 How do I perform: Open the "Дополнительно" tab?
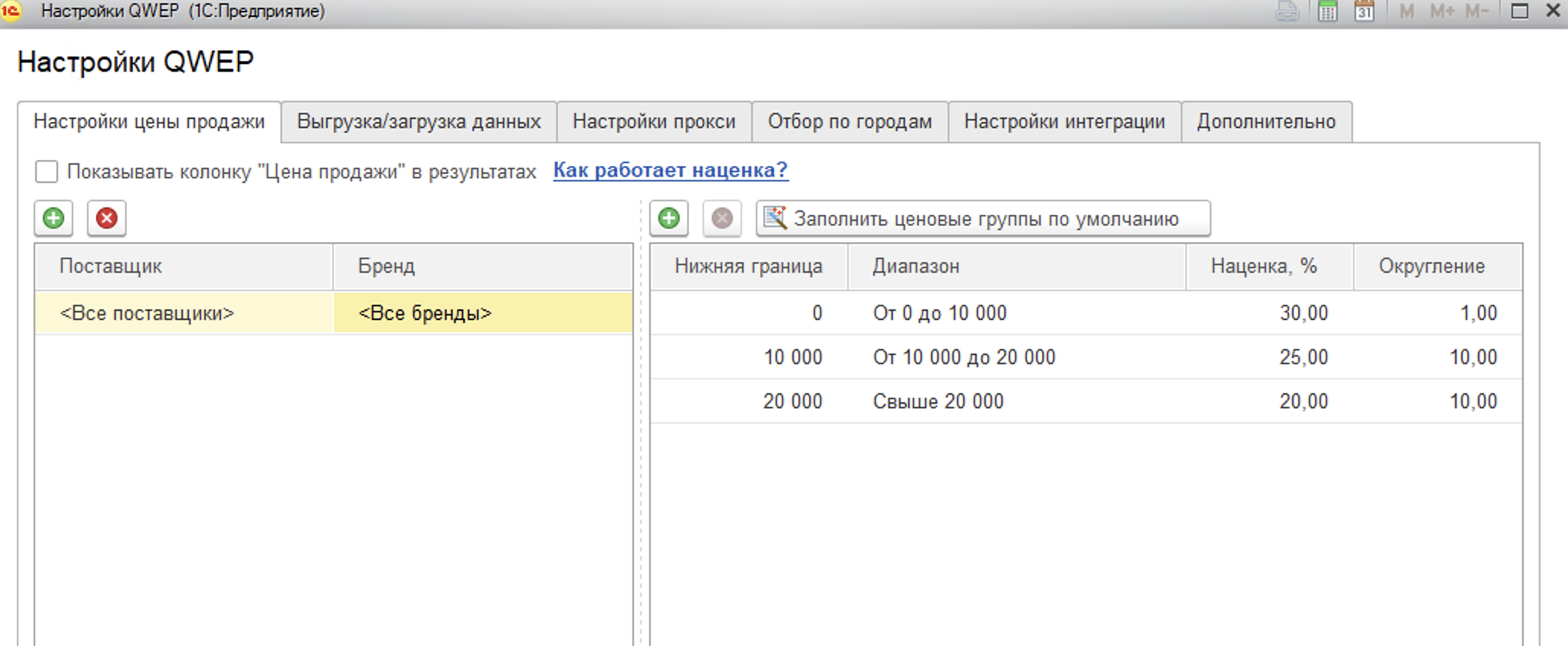pos(1266,122)
